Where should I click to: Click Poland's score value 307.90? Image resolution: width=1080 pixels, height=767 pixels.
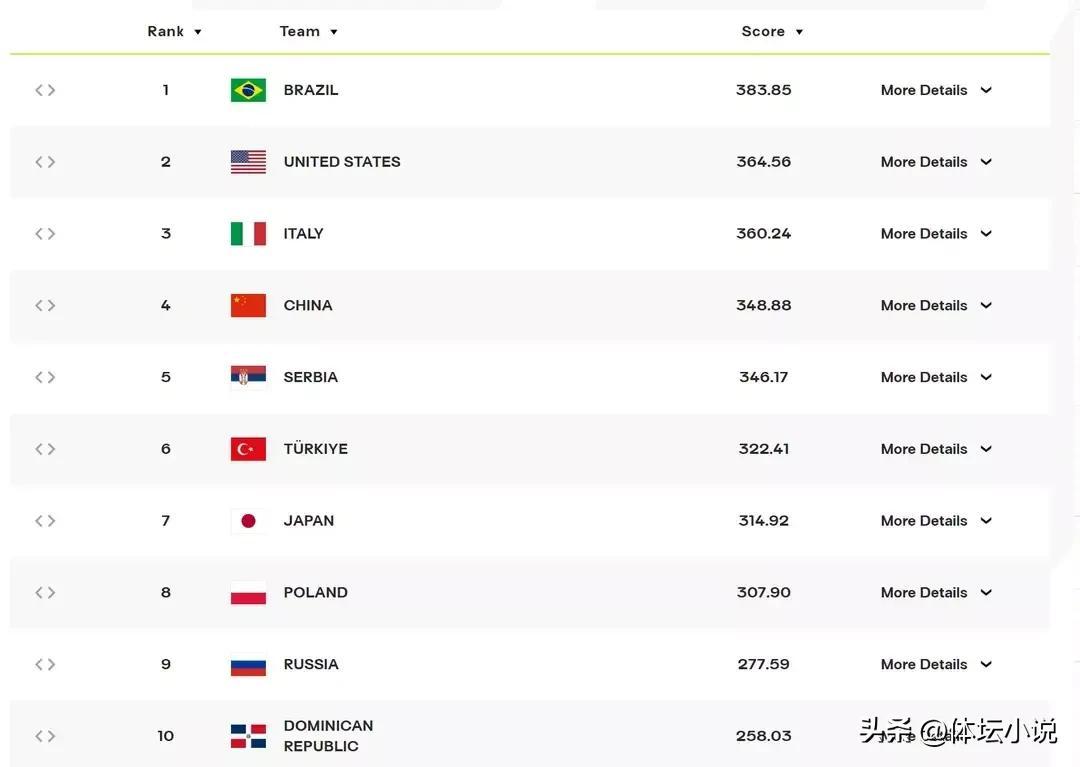[x=764, y=592]
